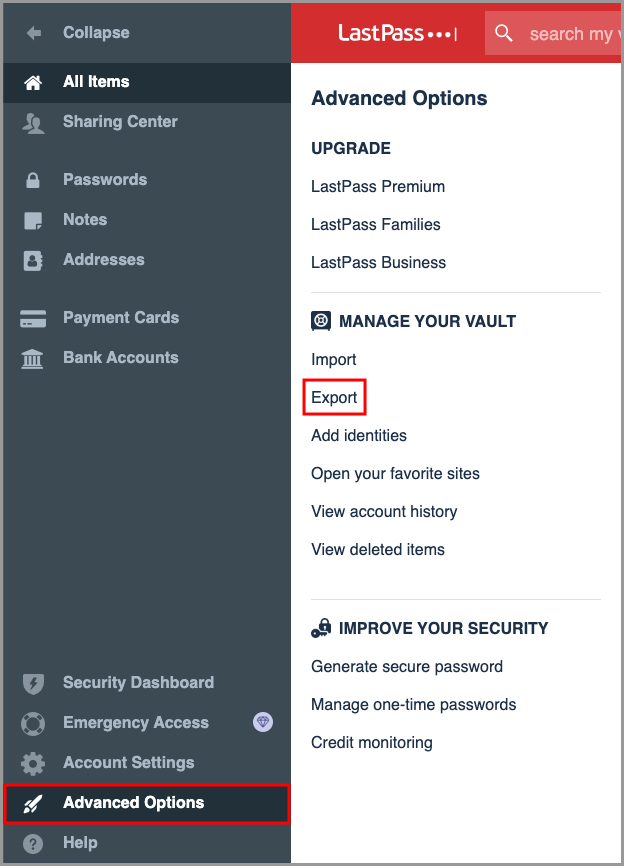Open Sharing Center via its people icon
624x866 pixels.
[33, 123]
